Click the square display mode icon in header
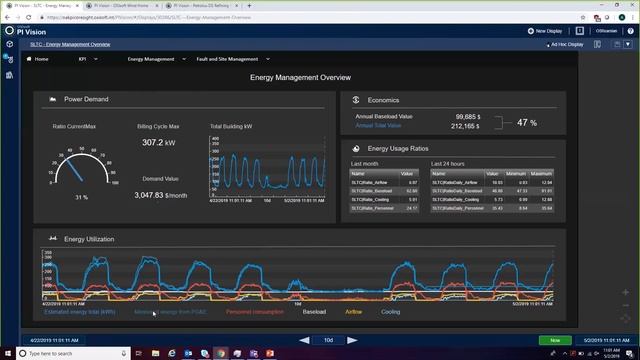The height and width of the screenshot is (360, 640). 580,31
